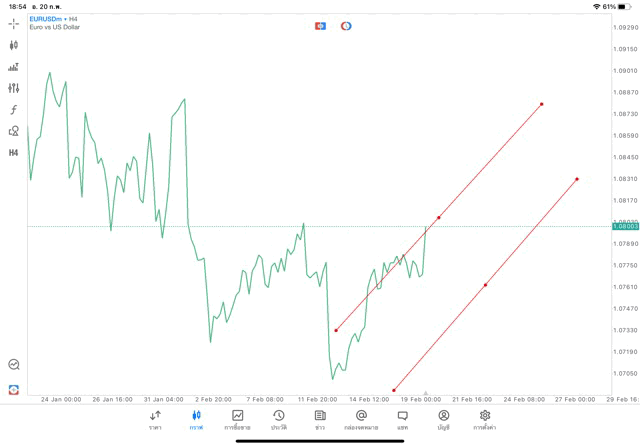The height and width of the screenshot is (447, 640).
Task: Open the red-blue one-click trading panel
Action: click(x=320, y=26)
